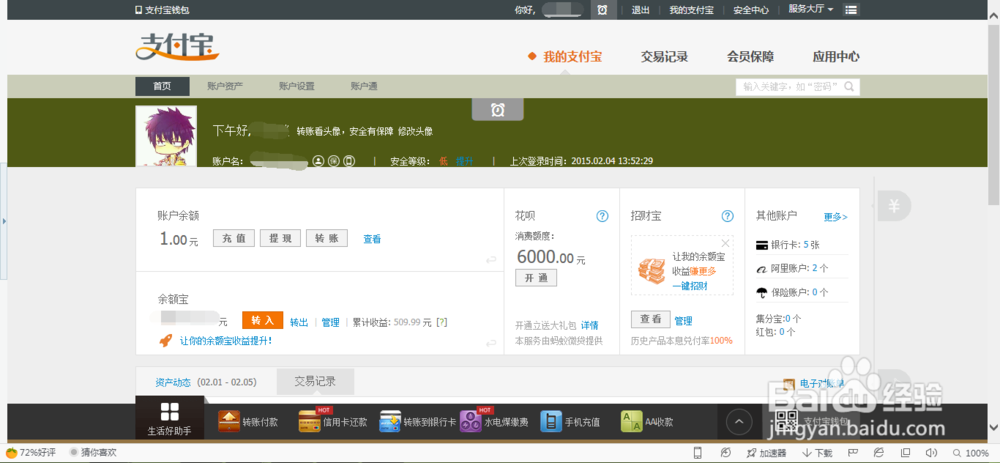
Task: Open 应用中心 main navigation
Action: (x=836, y=57)
